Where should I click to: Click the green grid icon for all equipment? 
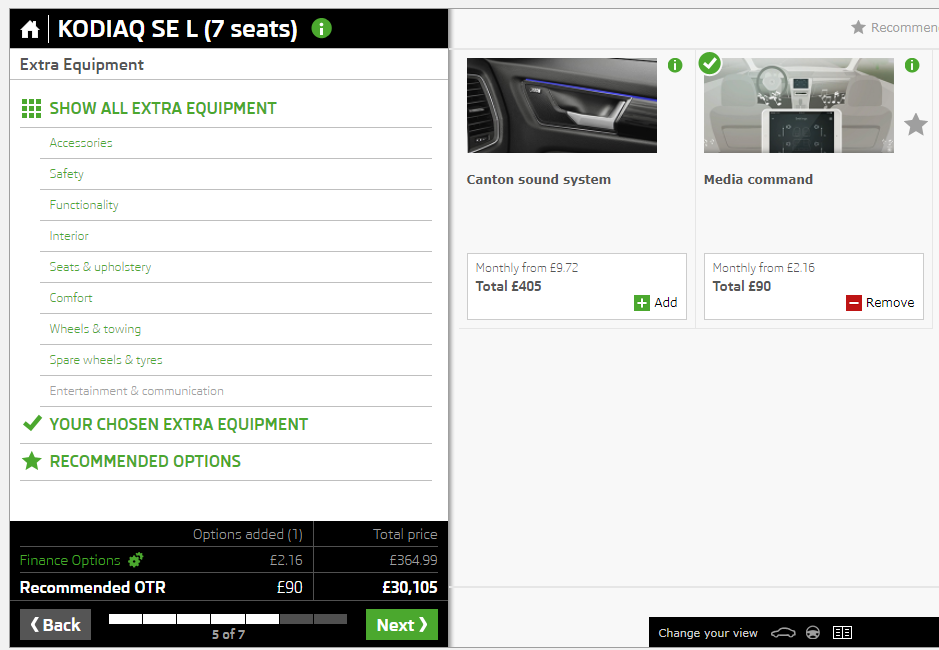[x=31, y=108]
